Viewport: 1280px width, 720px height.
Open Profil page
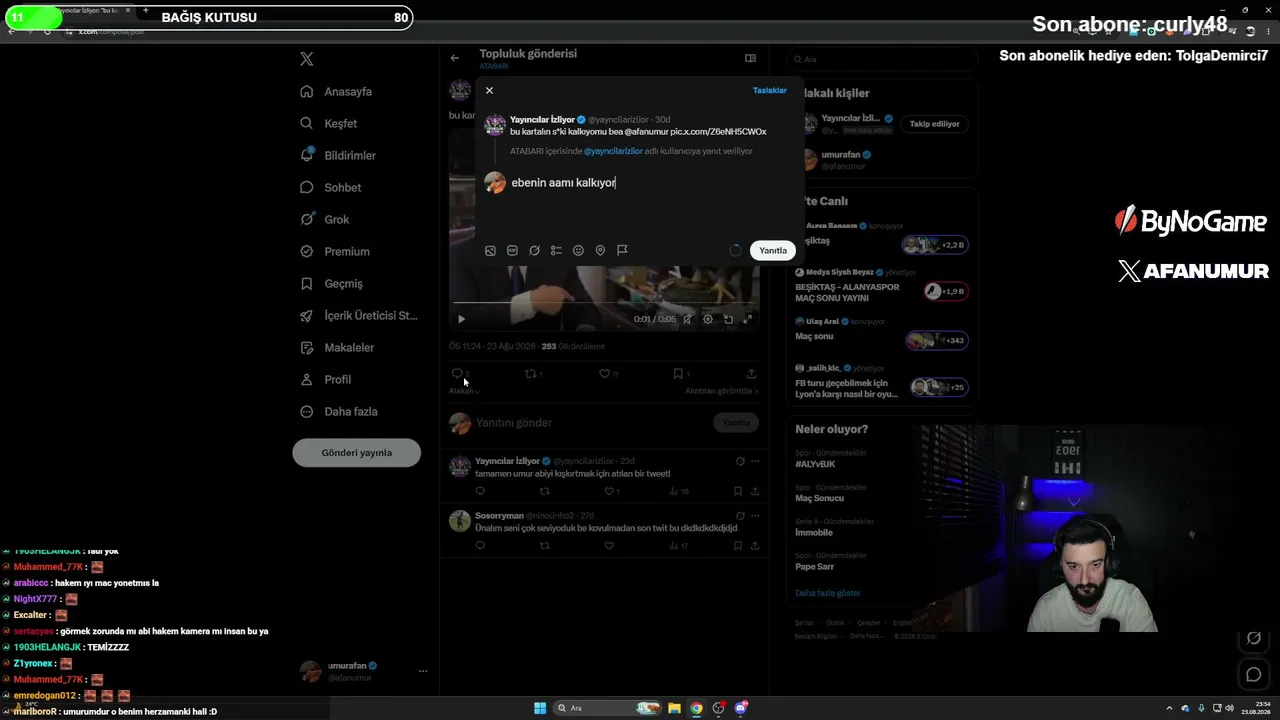tap(326, 380)
